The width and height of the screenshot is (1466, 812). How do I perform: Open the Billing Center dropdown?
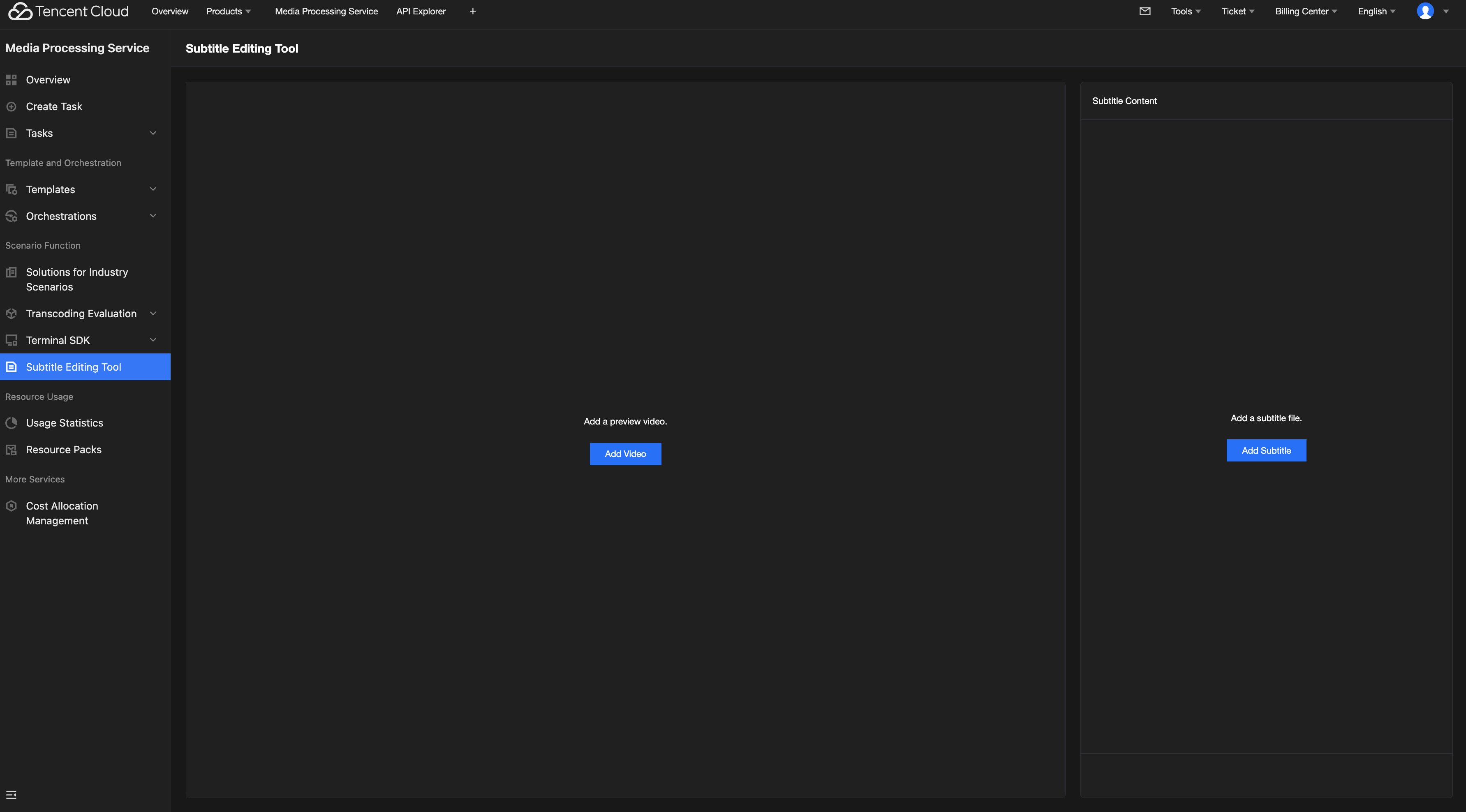[1306, 12]
